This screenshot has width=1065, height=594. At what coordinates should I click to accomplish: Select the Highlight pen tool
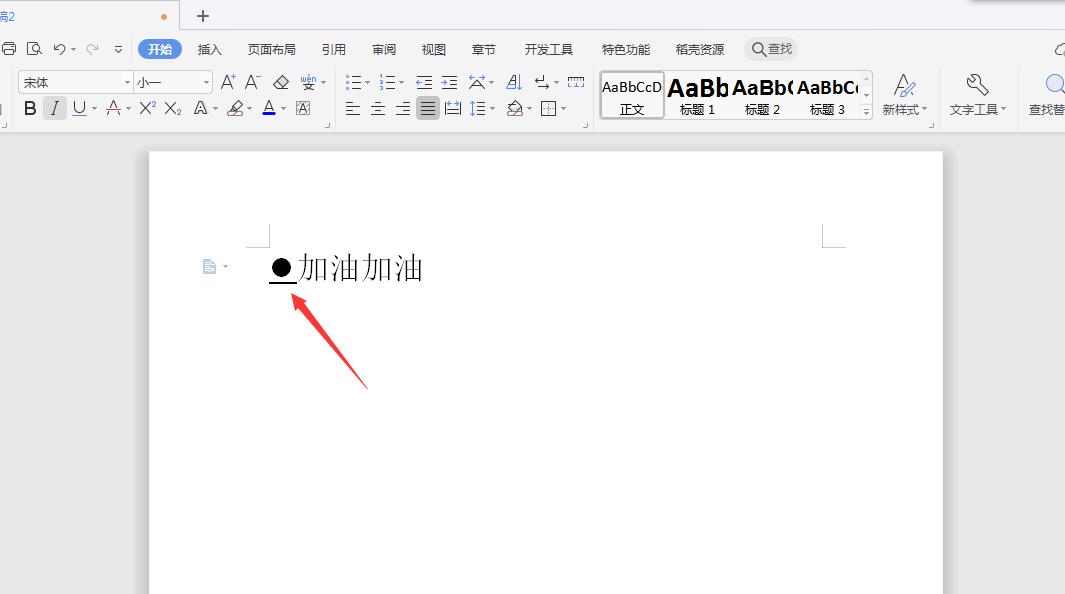tap(237, 108)
